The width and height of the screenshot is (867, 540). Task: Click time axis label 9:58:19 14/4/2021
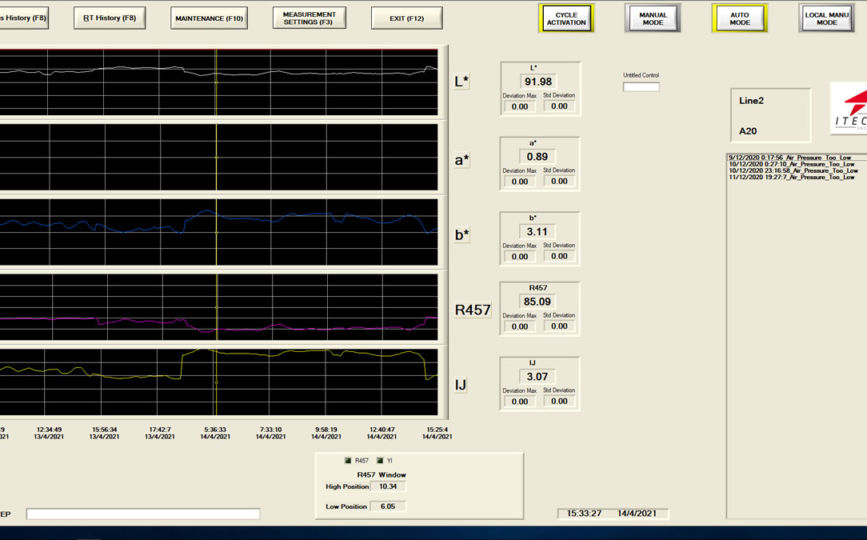(326, 433)
